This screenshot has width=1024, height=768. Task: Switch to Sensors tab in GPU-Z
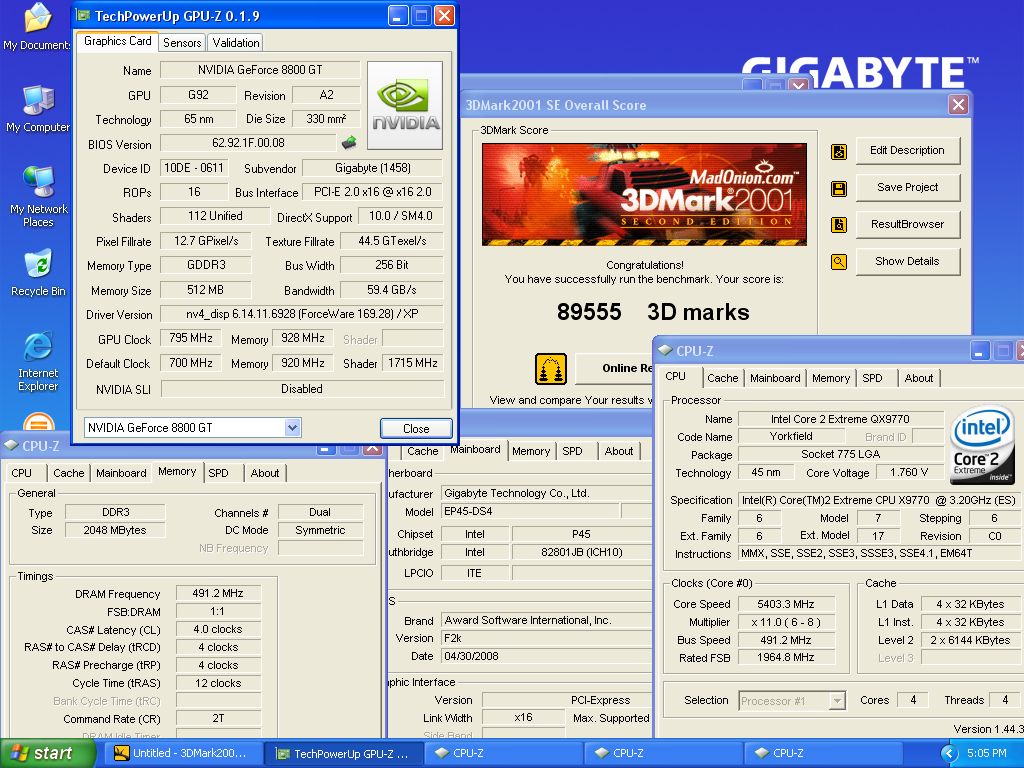(x=182, y=42)
